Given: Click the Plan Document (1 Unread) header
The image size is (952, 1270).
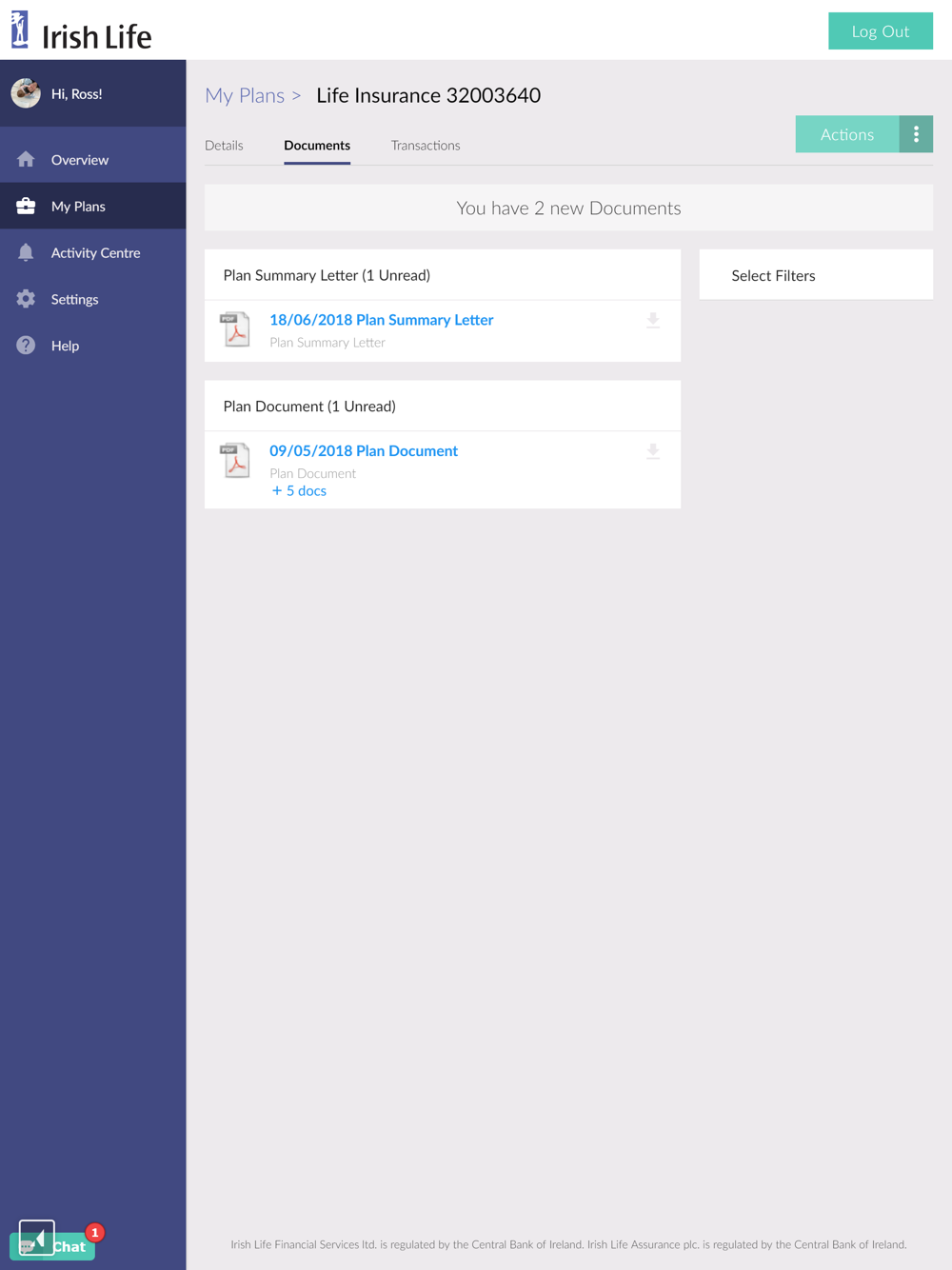Looking at the screenshot, I should click(x=443, y=407).
